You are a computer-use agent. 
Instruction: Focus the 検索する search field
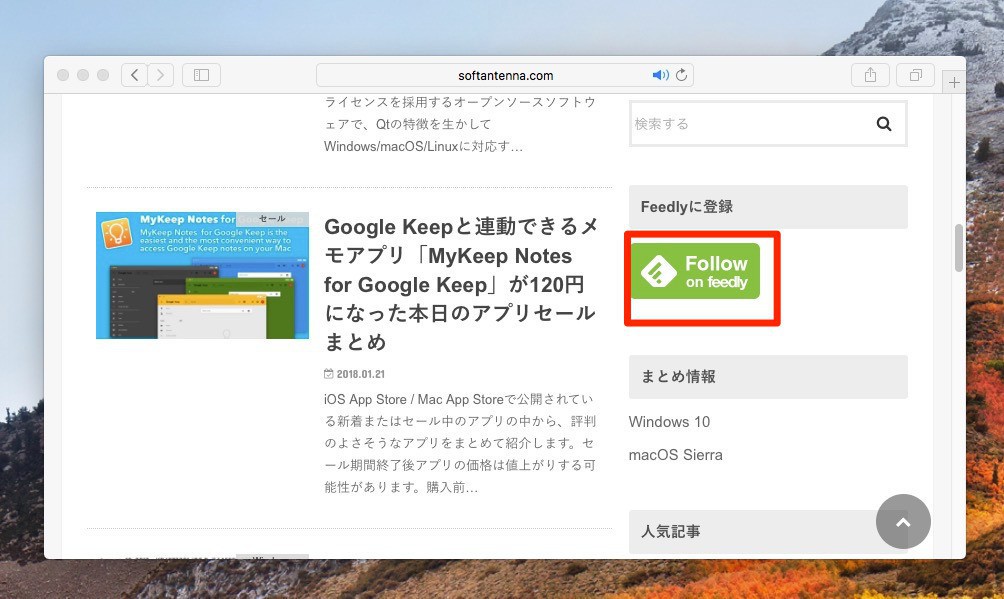click(x=768, y=124)
